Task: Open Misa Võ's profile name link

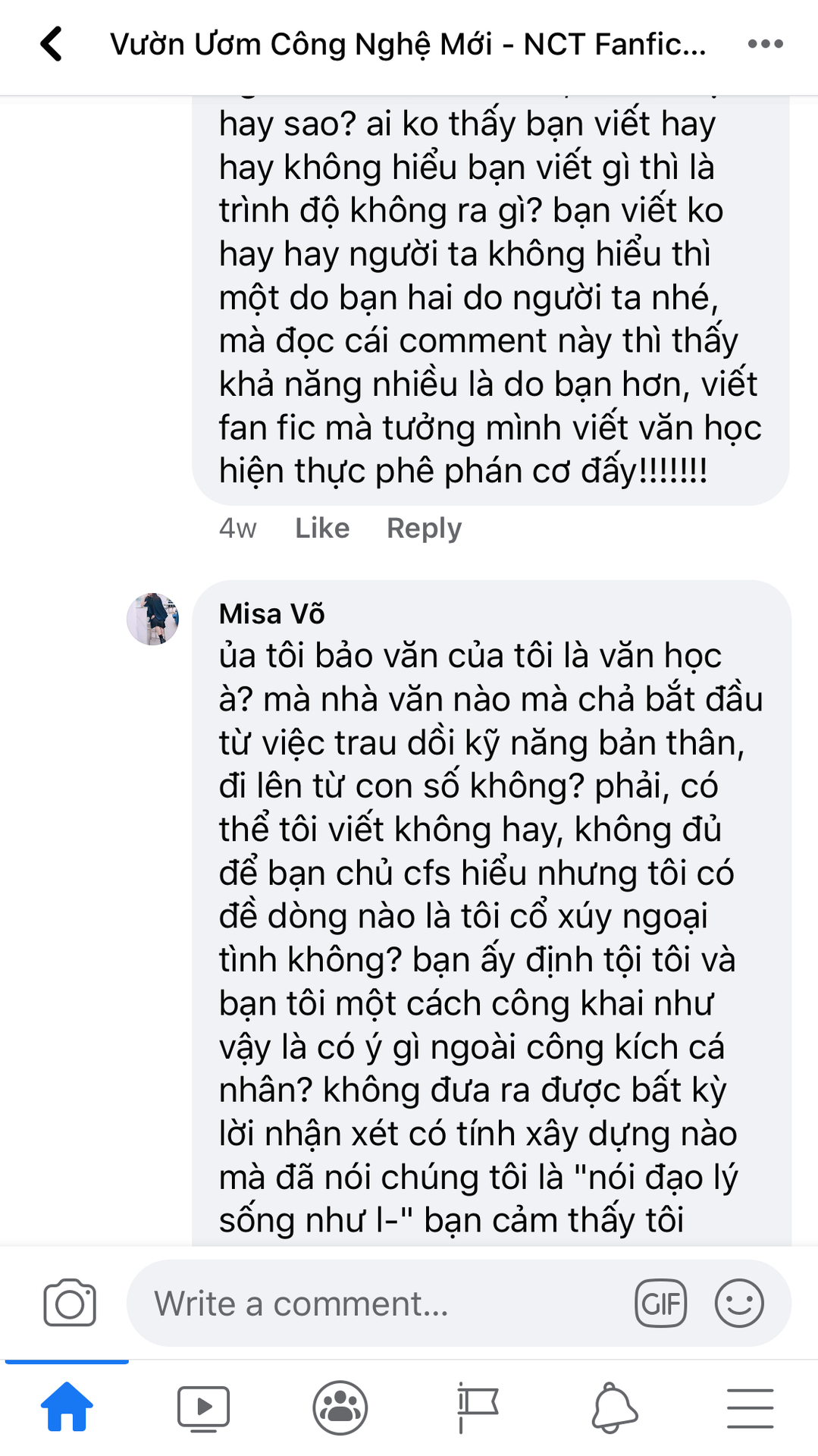Action: [271, 613]
